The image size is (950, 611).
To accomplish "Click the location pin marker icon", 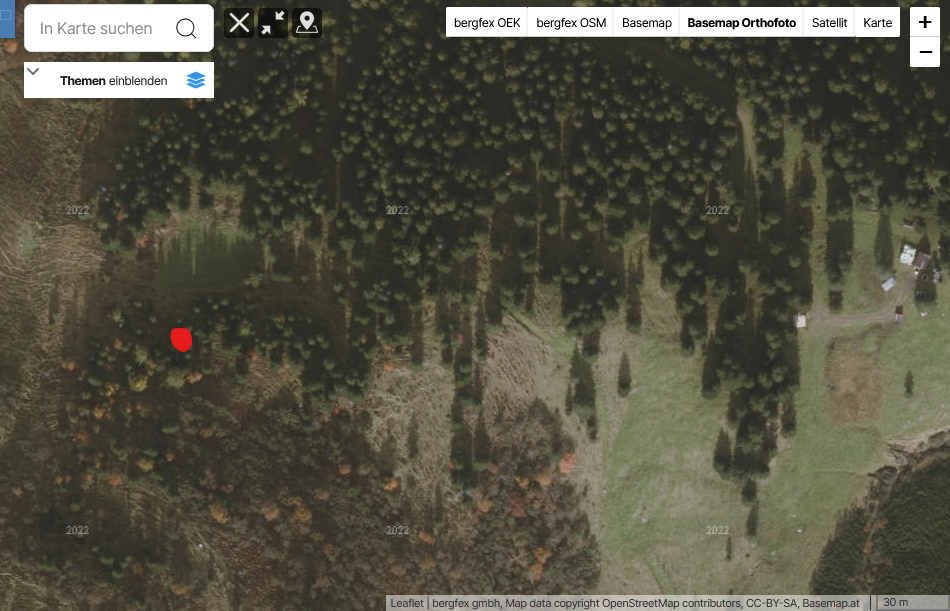I will pos(307,23).
